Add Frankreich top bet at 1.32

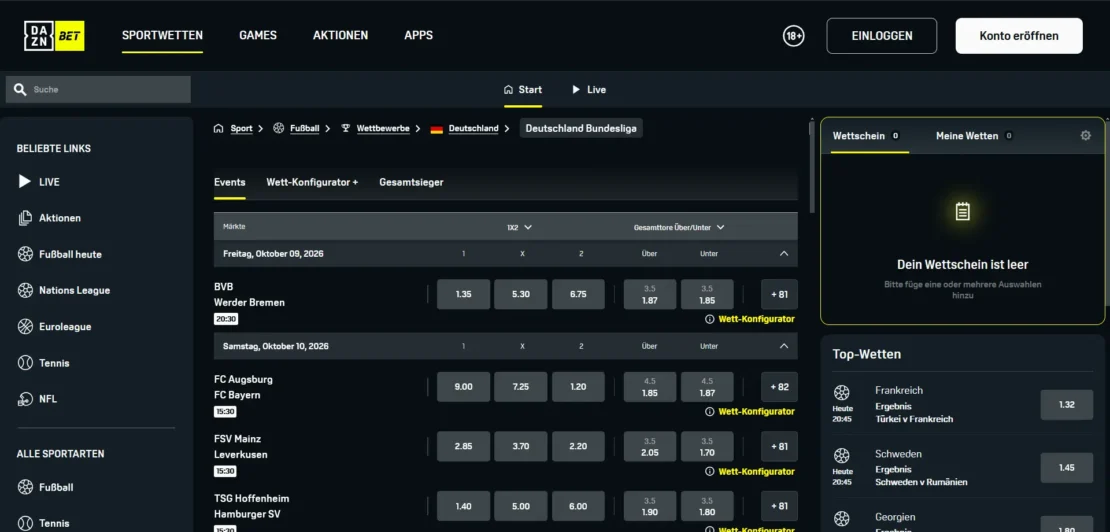[1067, 405]
